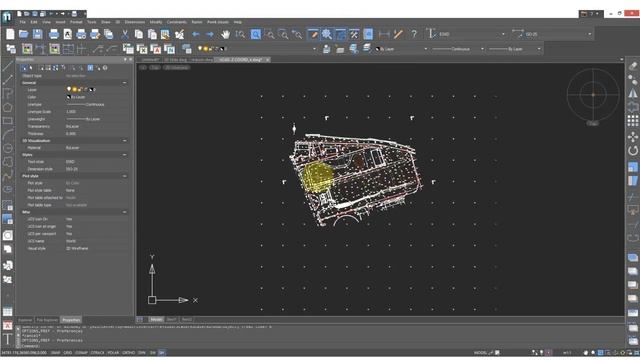Open the Help menu

tap(238, 22)
